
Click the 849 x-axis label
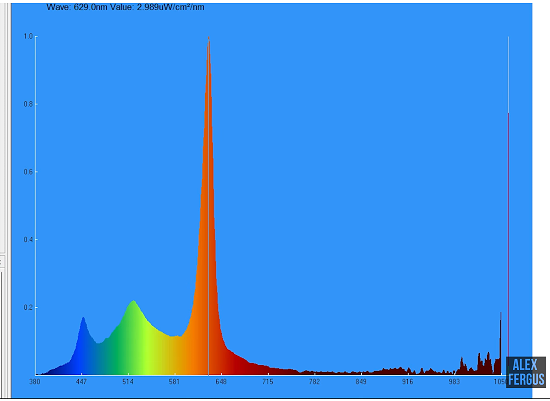click(x=361, y=382)
